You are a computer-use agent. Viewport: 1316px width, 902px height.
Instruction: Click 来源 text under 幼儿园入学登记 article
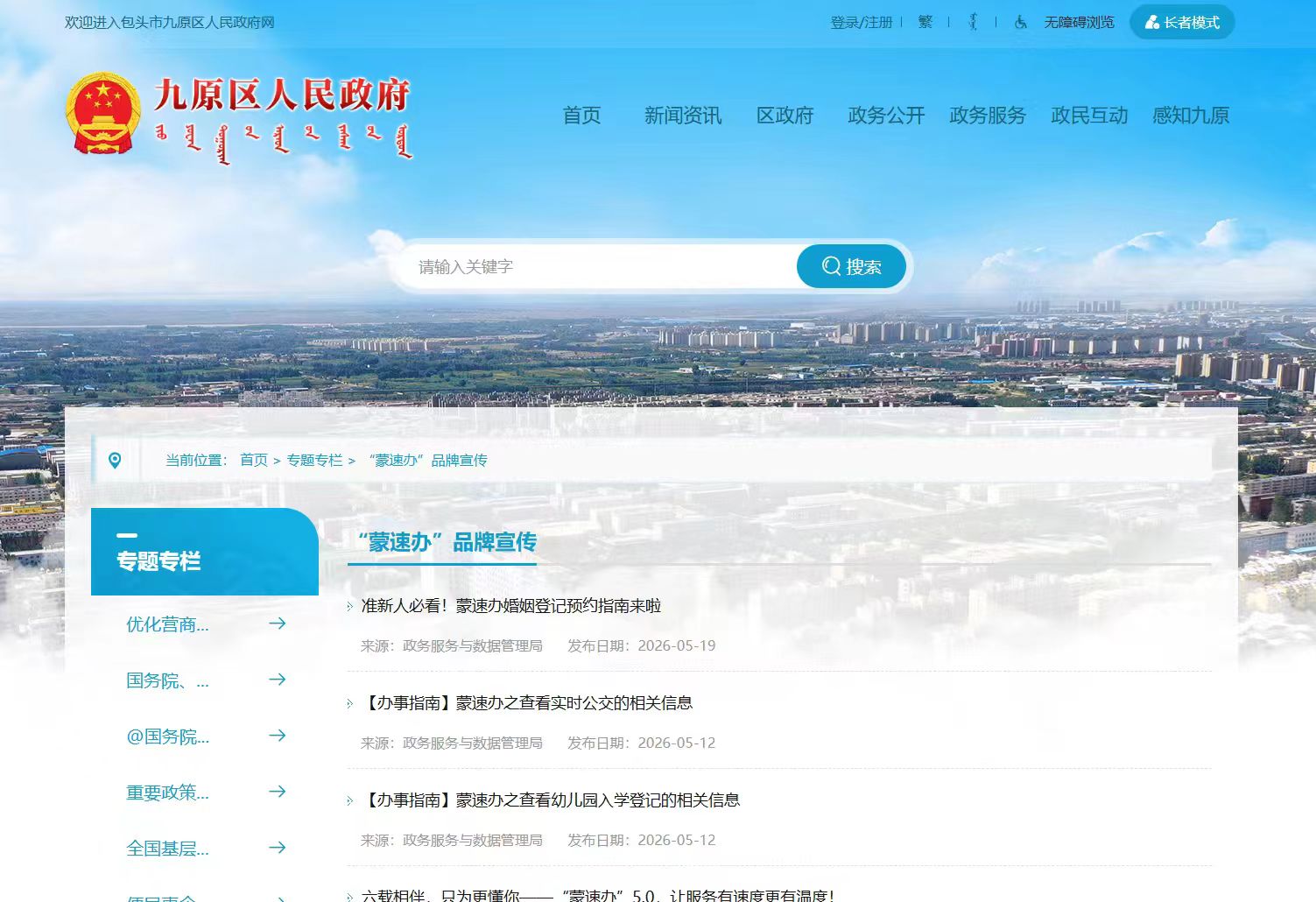452,841
